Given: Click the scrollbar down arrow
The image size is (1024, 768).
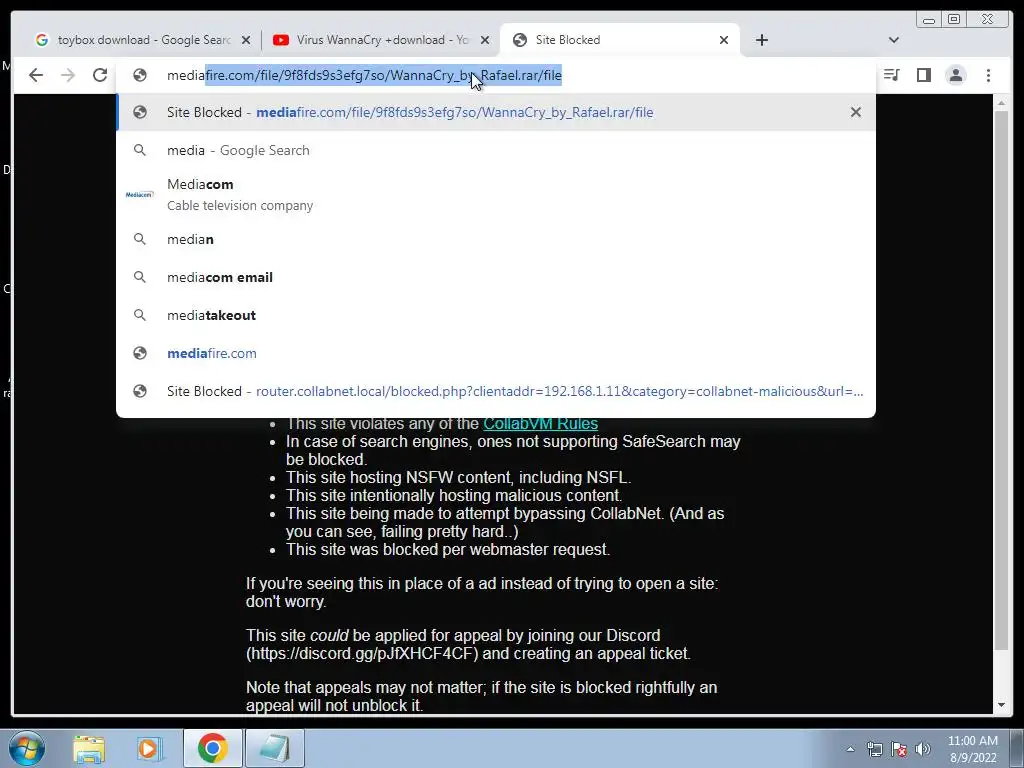Looking at the screenshot, I should click(x=1001, y=705).
